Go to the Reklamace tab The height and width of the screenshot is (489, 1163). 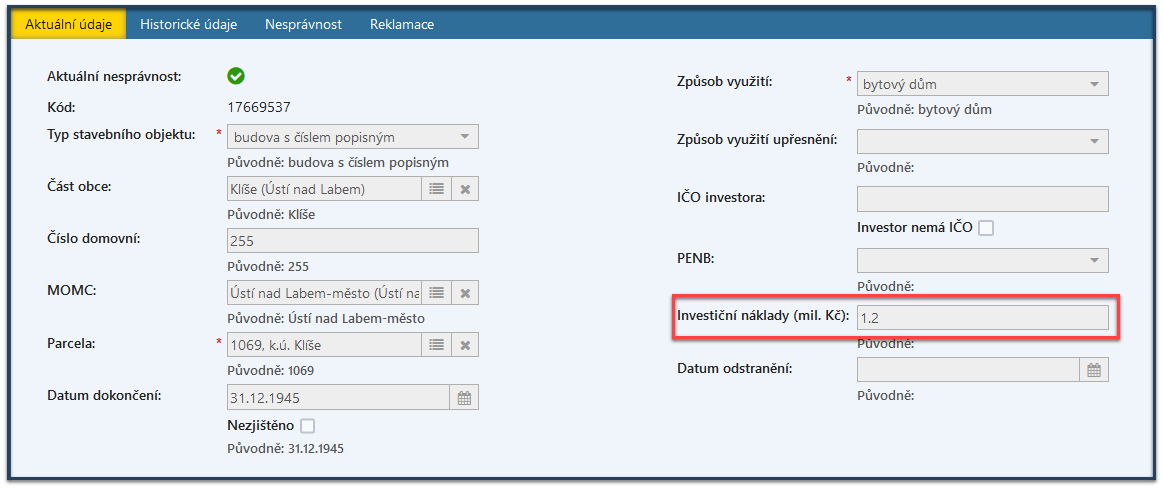click(x=402, y=24)
